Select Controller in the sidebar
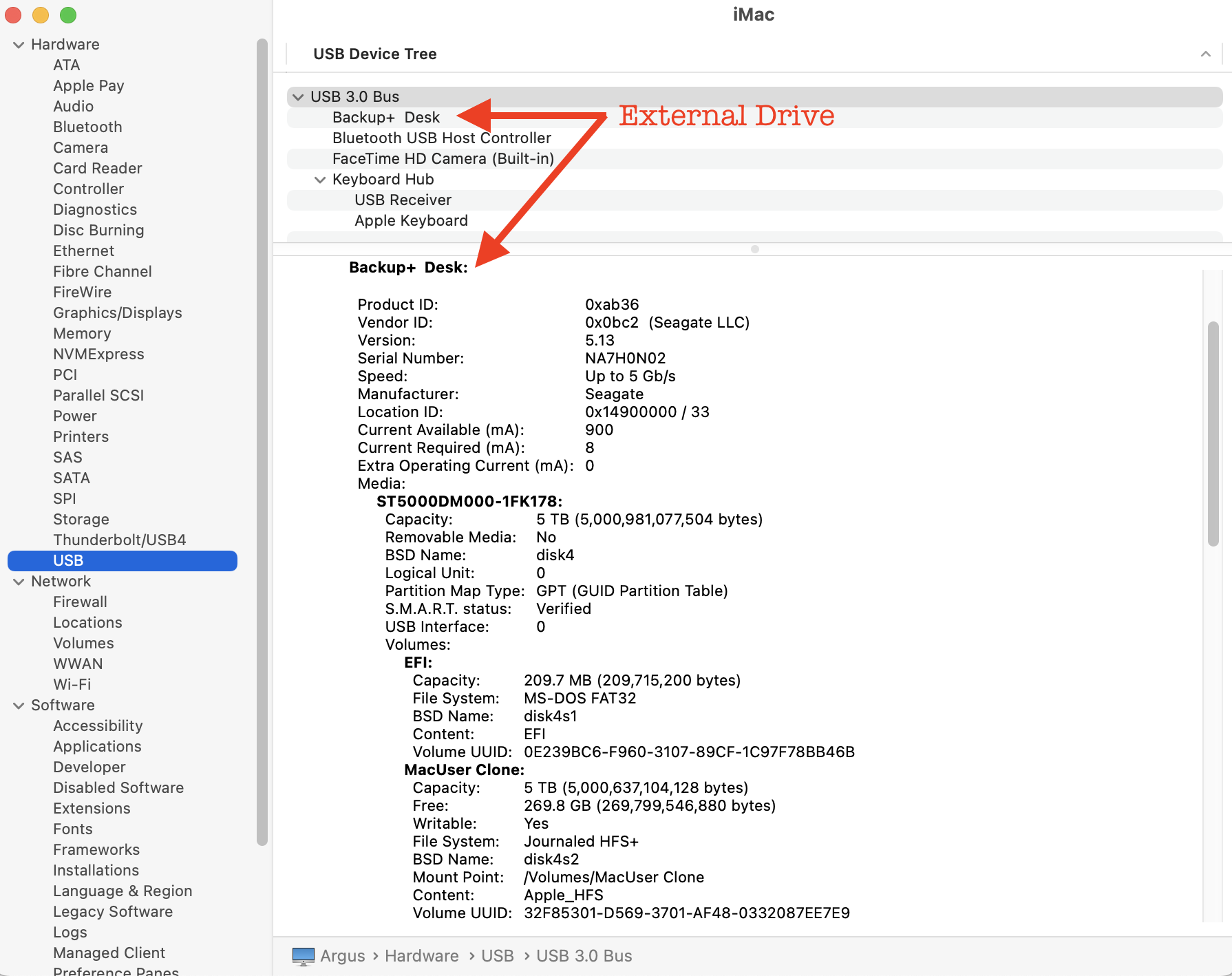The height and width of the screenshot is (976, 1232). point(89,189)
